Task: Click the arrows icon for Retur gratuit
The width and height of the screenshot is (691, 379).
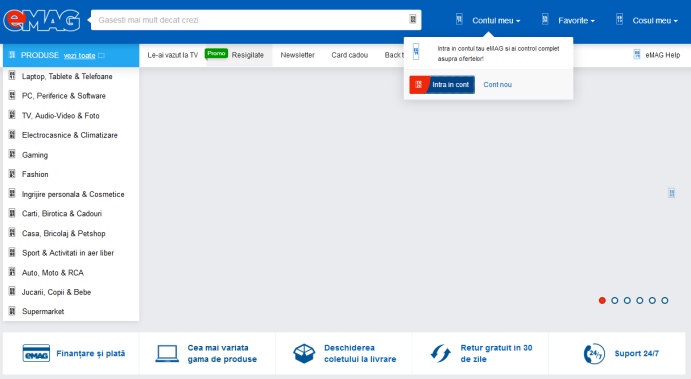Action: [x=441, y=353]
